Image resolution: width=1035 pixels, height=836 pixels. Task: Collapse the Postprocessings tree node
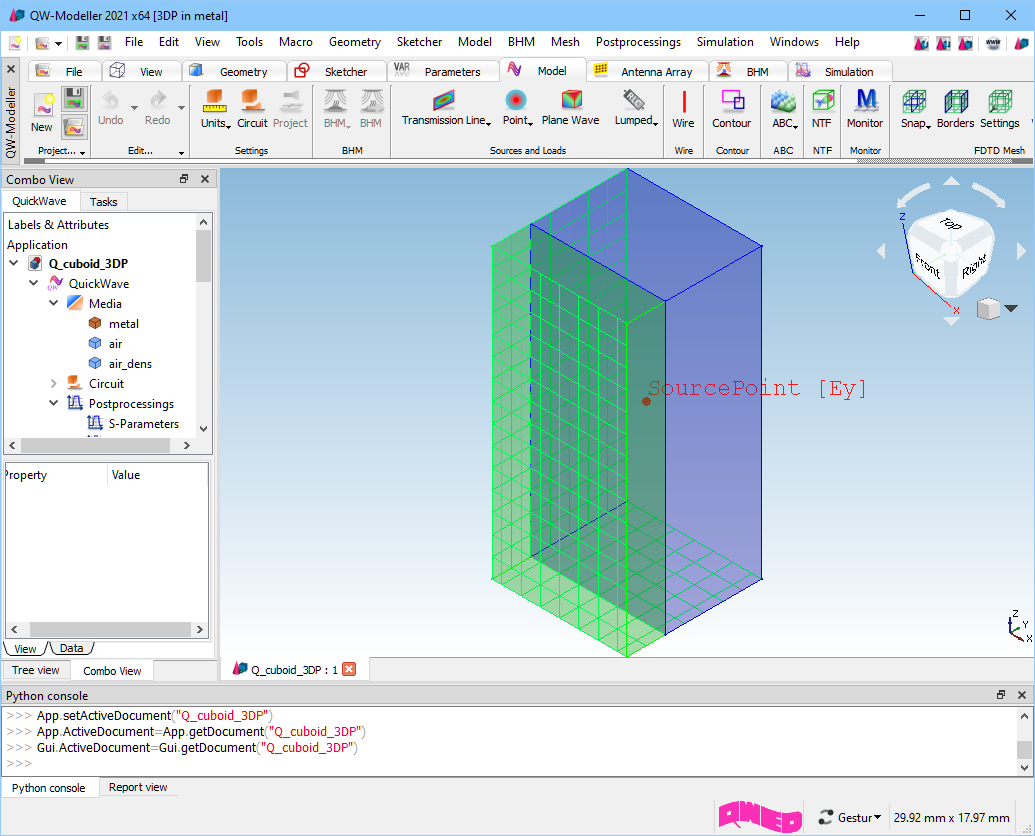point(53,403)
